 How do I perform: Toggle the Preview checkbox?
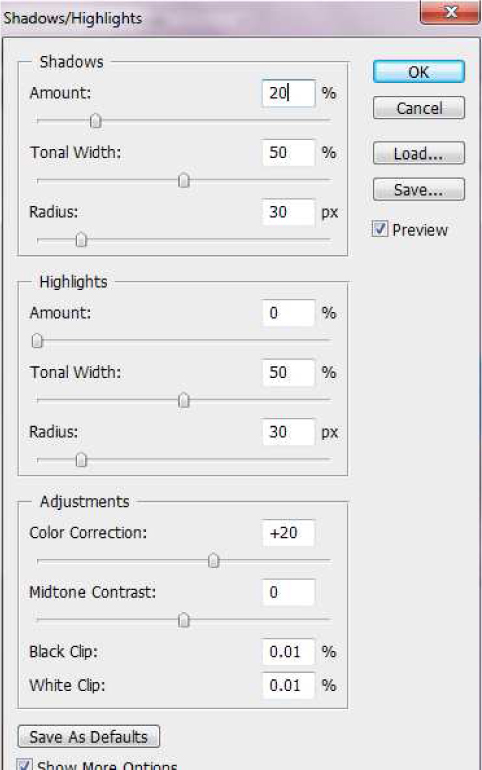[x=380, y=229]
